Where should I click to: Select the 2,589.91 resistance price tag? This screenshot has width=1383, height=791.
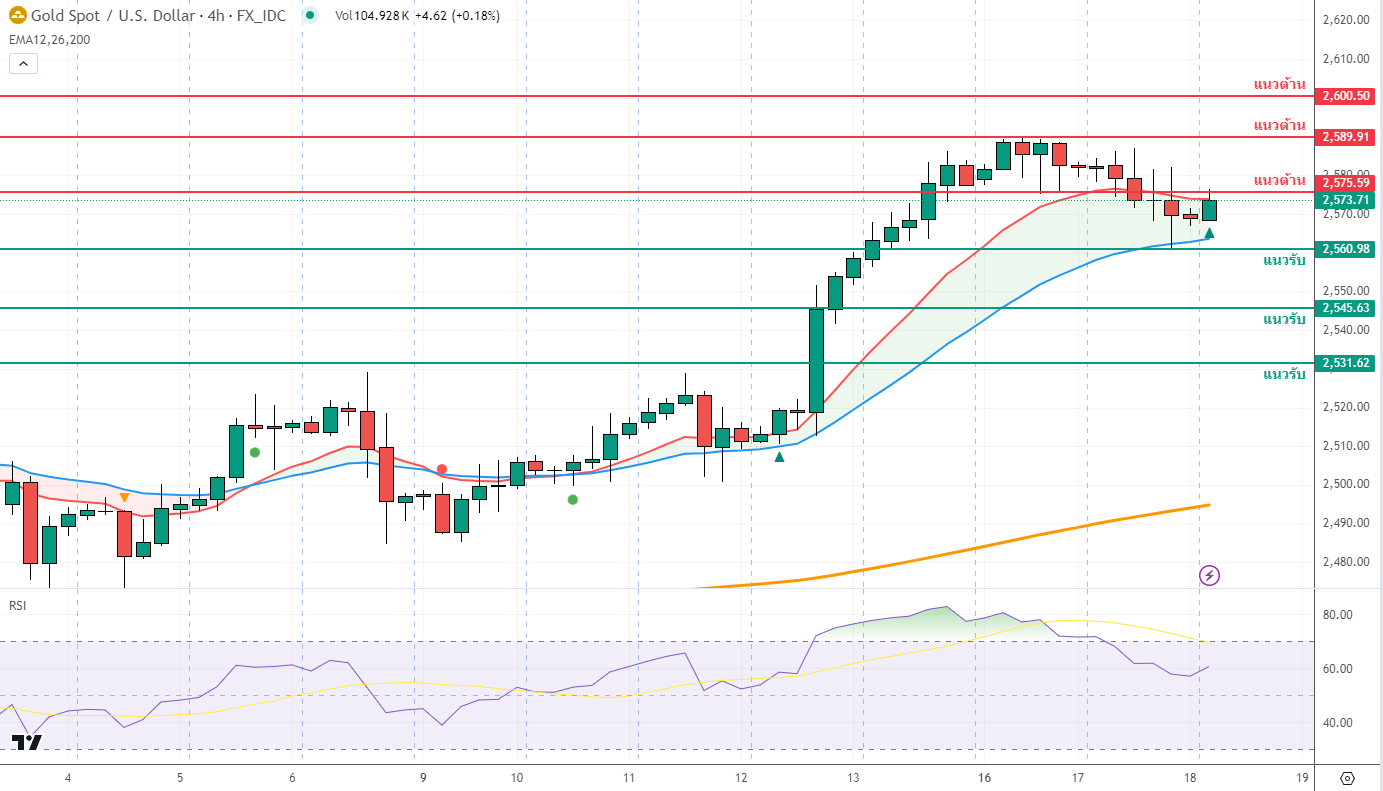coord(1345,136)
